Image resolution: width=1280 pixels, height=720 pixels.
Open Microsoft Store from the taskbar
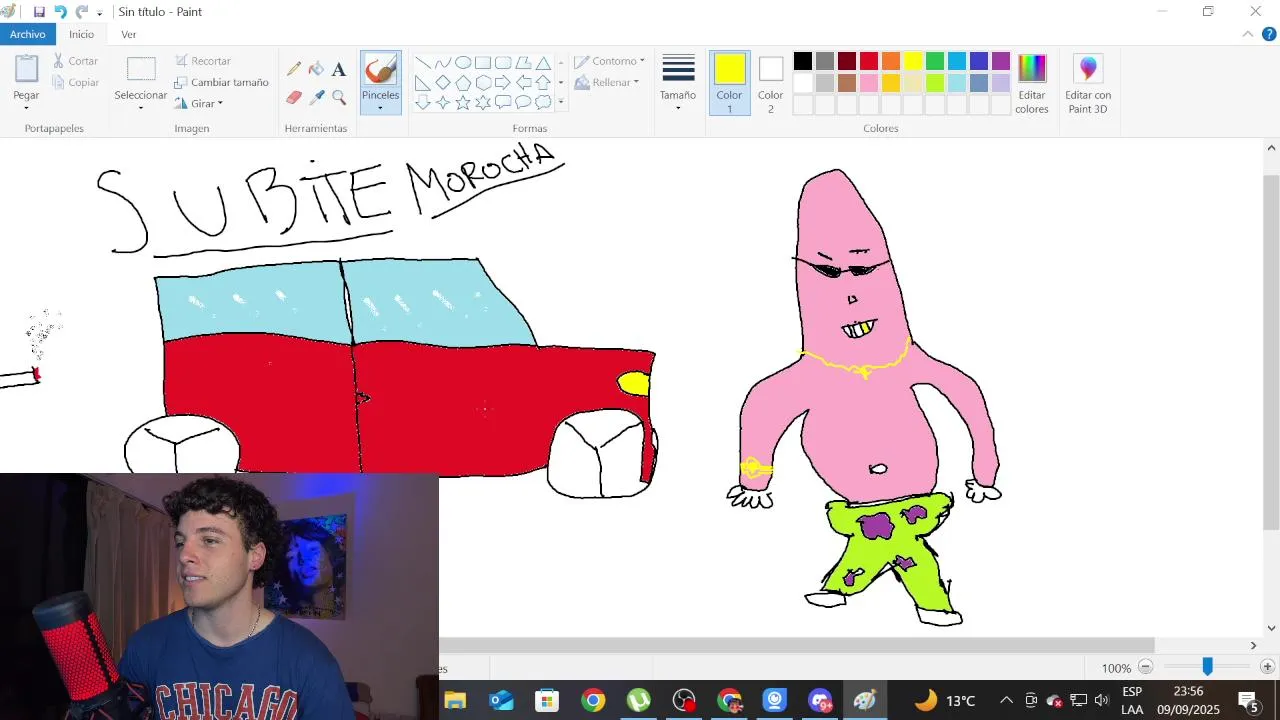tap(547, 700)
